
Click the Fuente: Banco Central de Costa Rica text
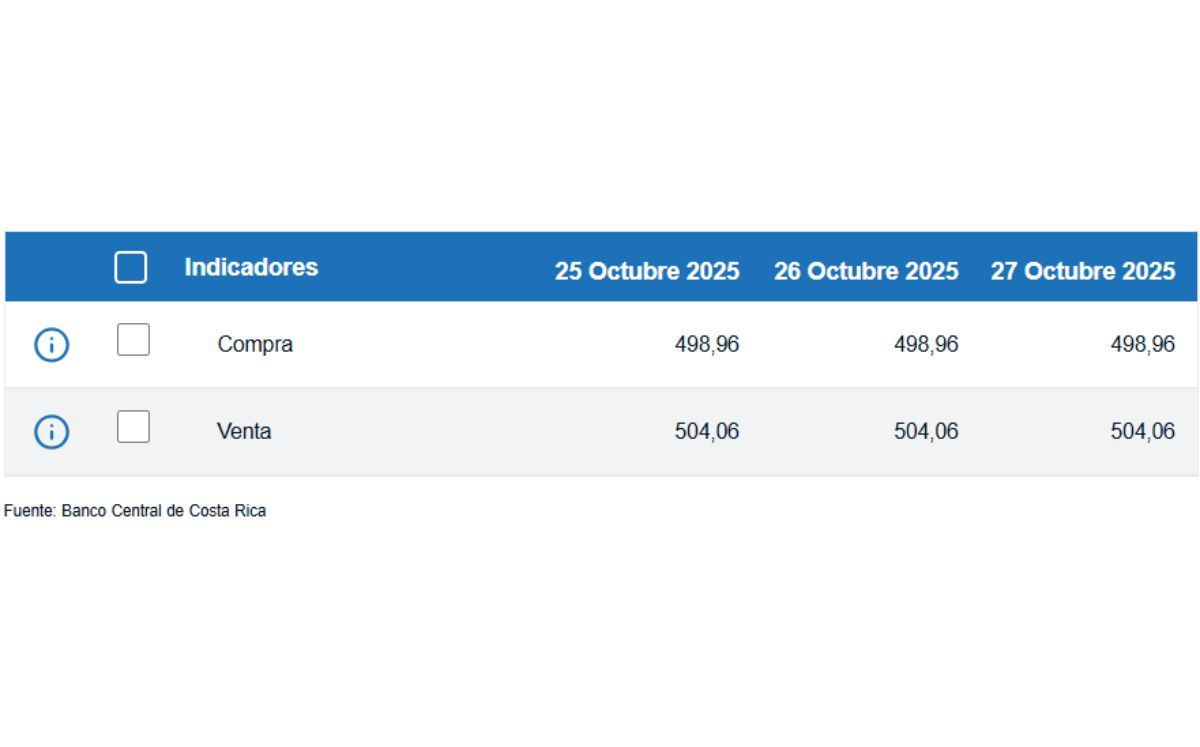click(x=135, y=511)
